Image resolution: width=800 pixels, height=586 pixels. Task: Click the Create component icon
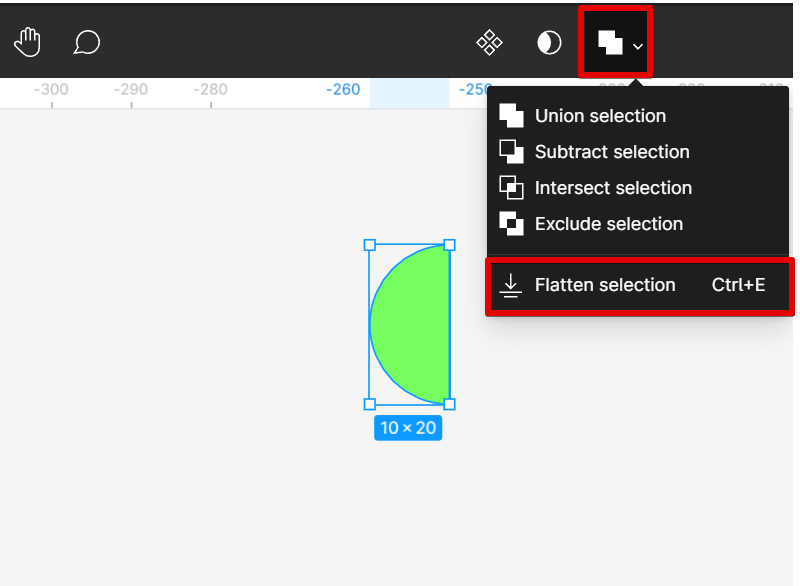coord(489,42)
